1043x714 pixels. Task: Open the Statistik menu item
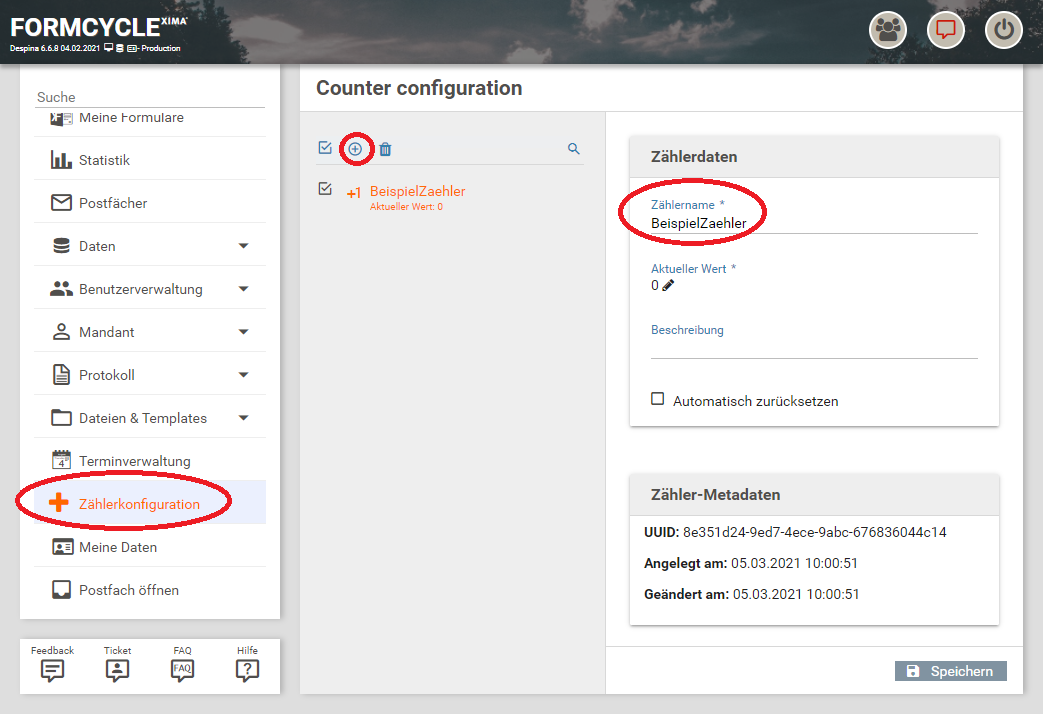point(104,160)
